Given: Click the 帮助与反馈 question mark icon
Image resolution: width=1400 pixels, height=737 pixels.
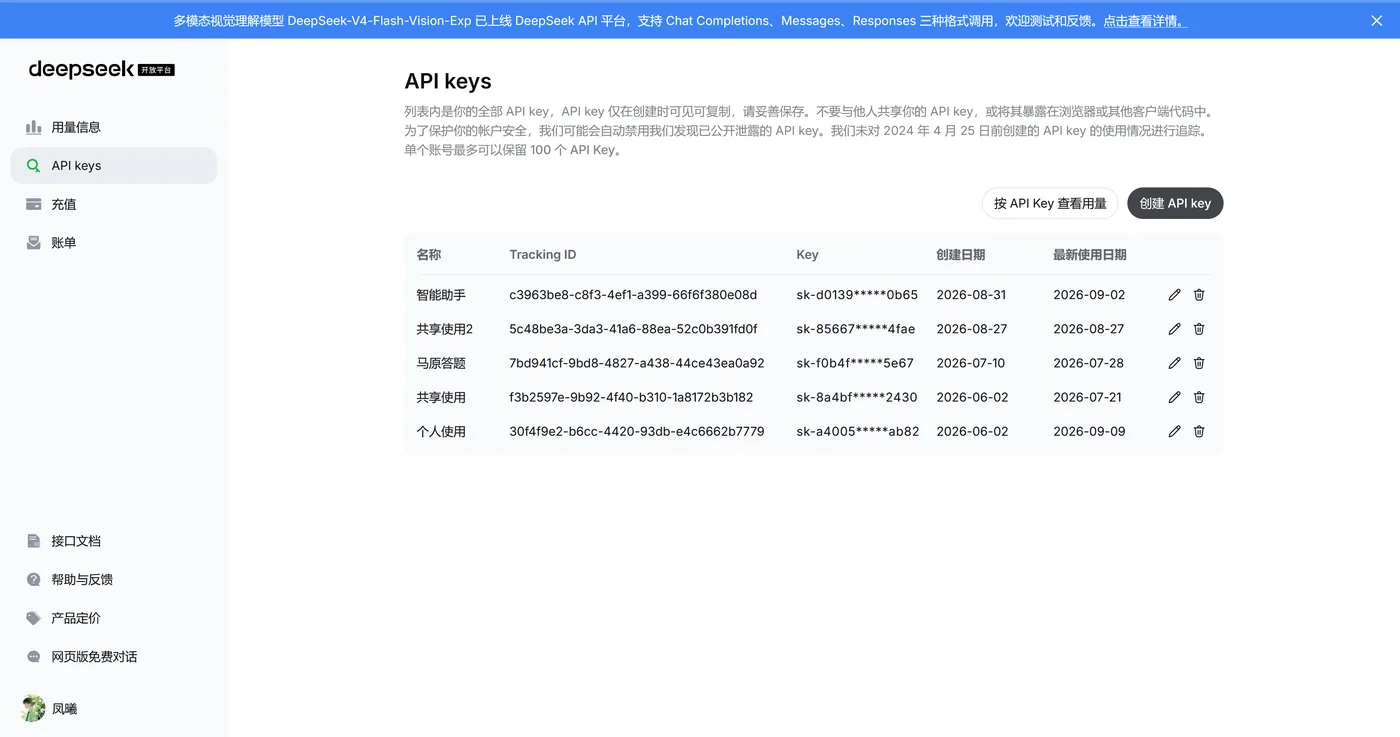Looking at the screenshot, I should [x=33, y=580].
